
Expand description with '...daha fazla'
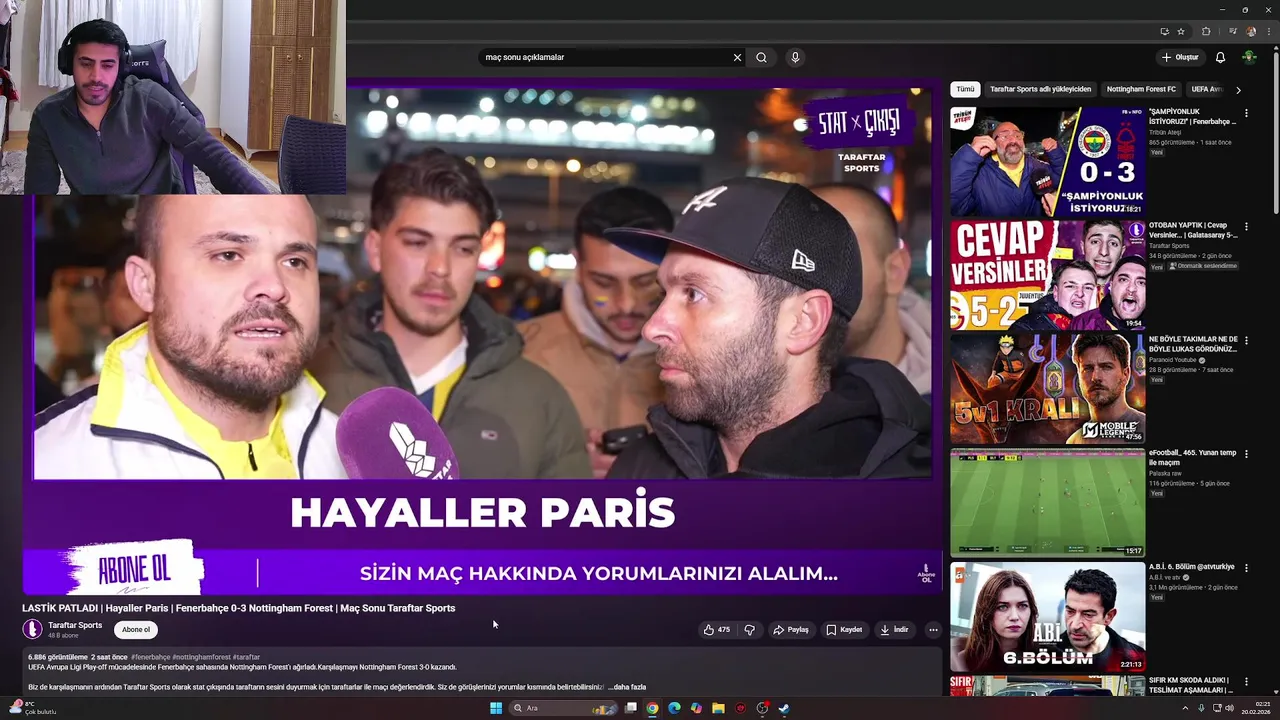click(x=627, y=687)
